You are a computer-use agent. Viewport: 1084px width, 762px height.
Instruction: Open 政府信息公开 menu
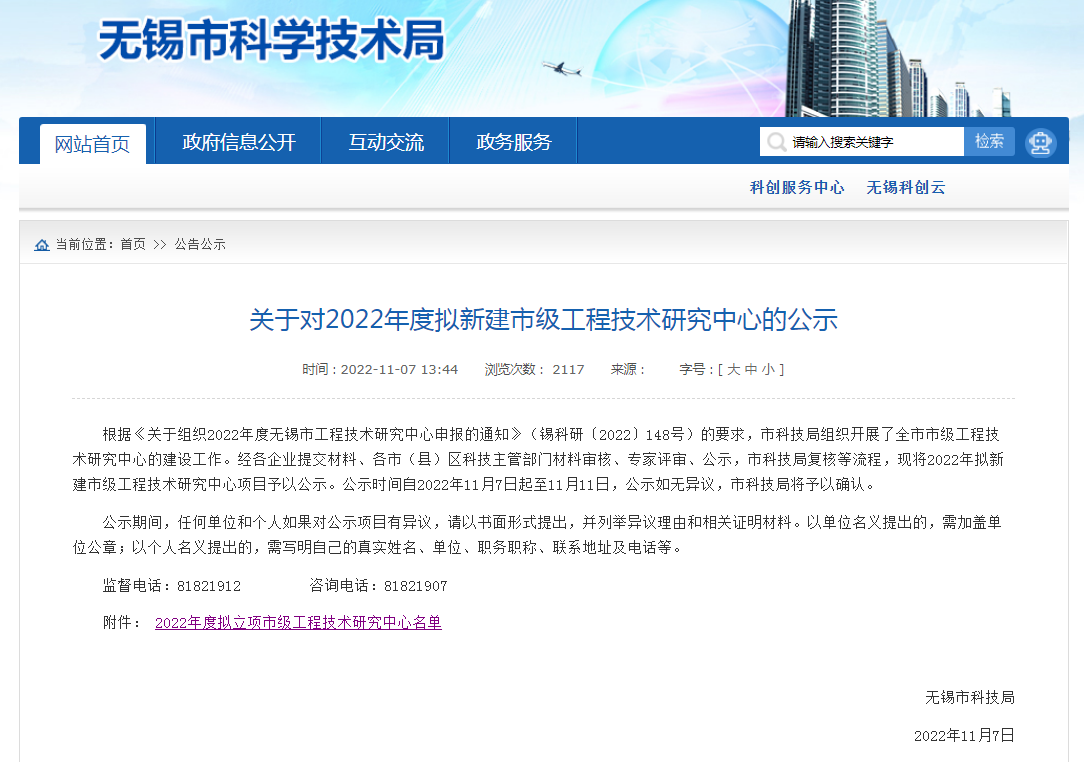click(x=239, y=142)
